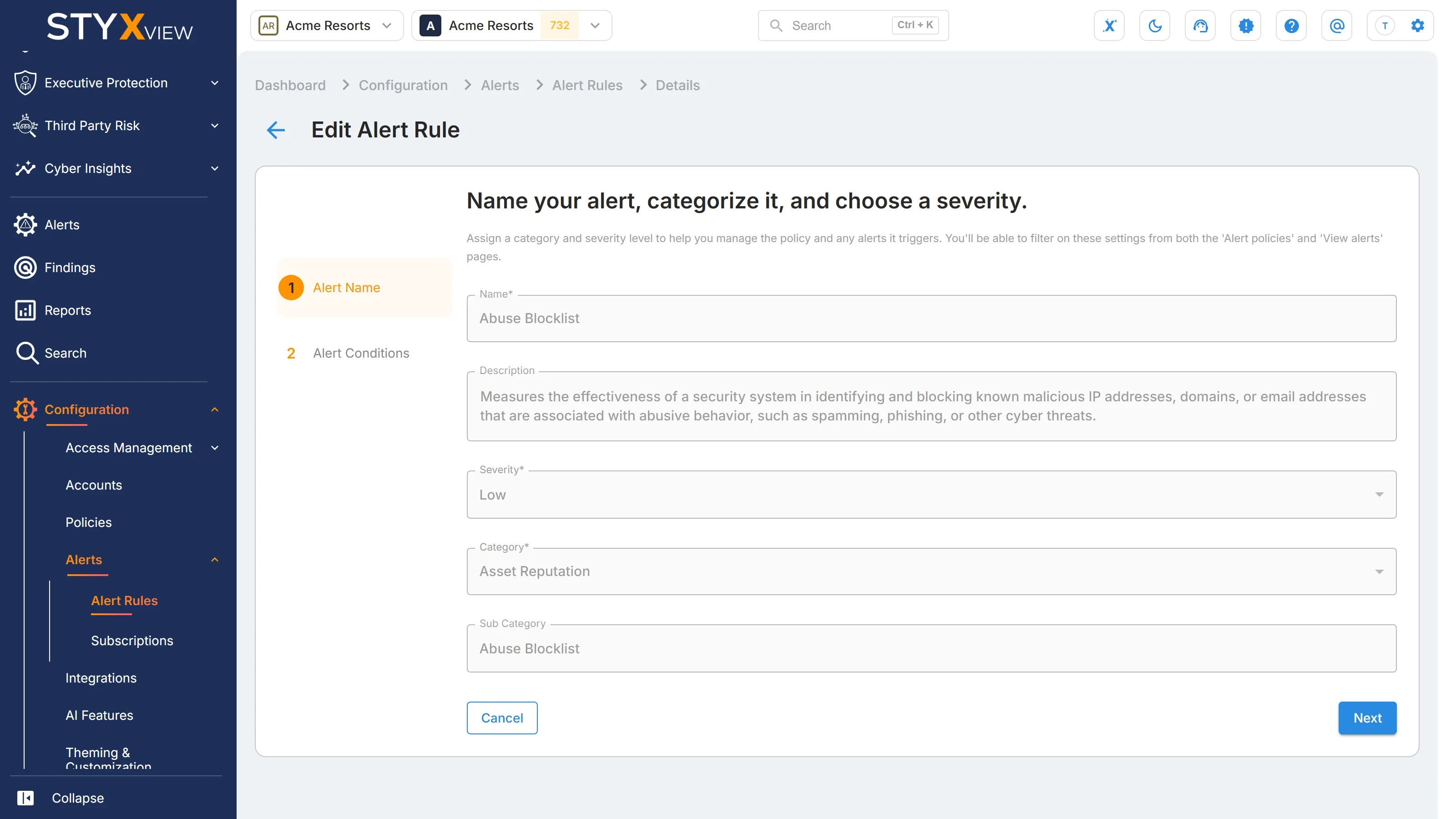Click the Third Party Risk icon
Screen dimensions: 1456x819
click(25, 126)
